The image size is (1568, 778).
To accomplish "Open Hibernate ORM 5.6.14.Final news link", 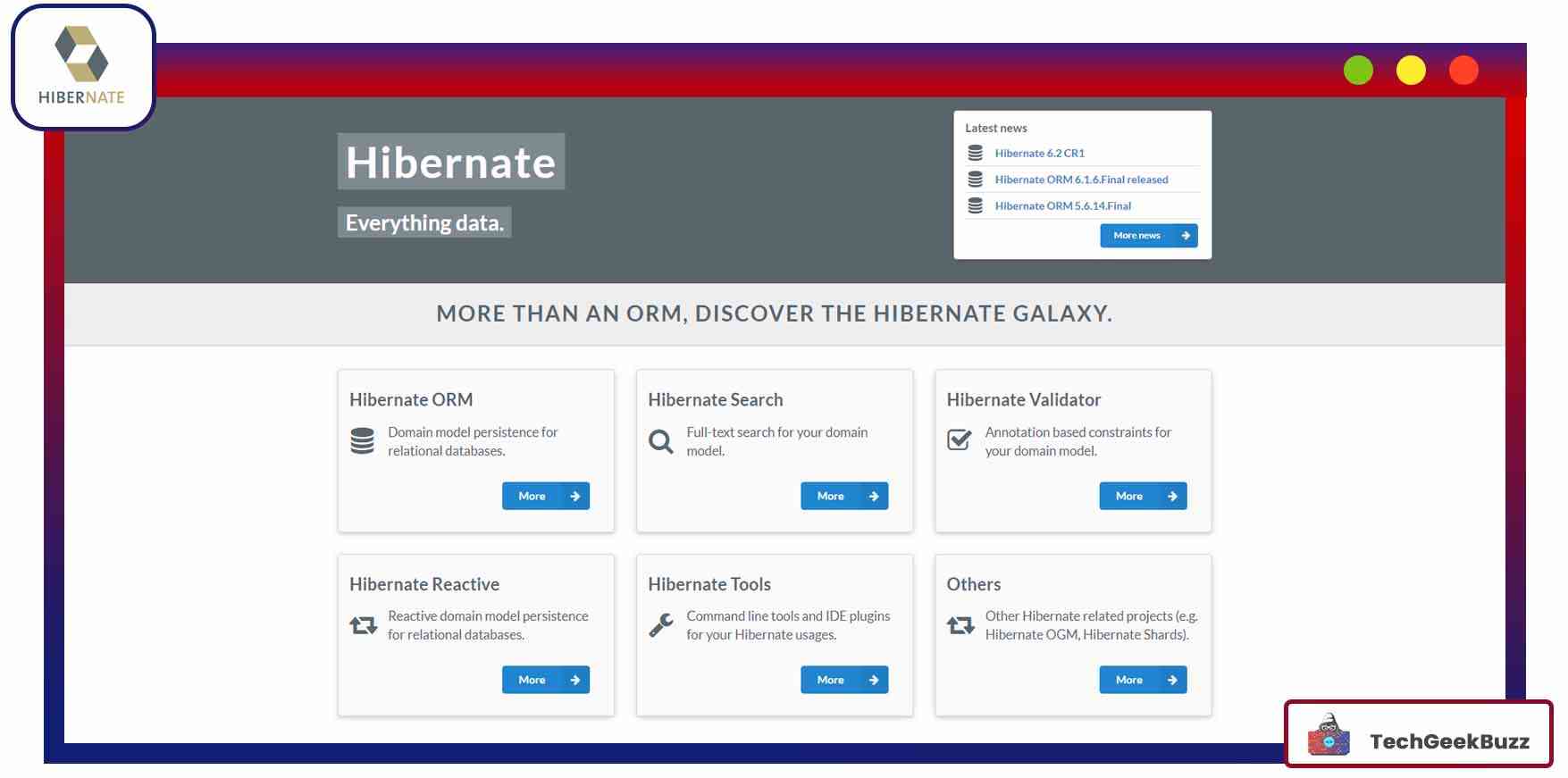I will point(1062,206).
